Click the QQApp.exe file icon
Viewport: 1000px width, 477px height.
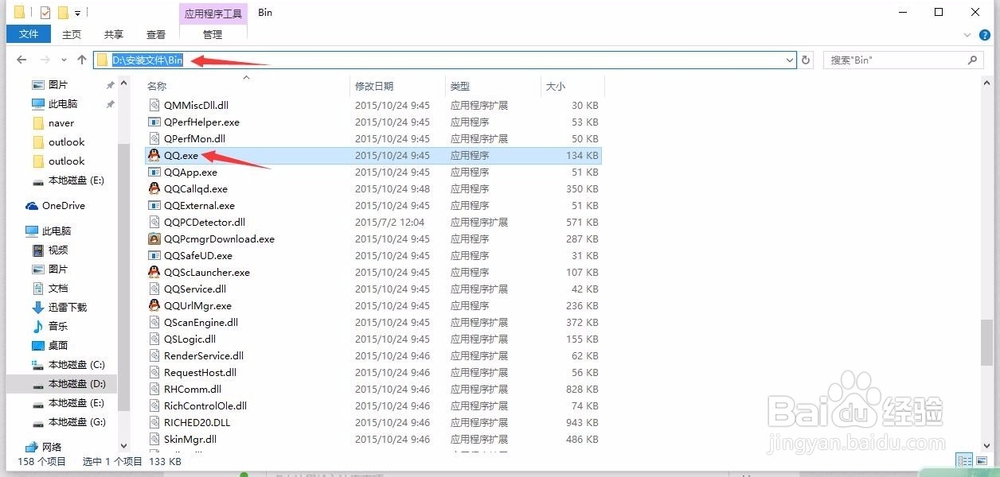click(153, 172)
